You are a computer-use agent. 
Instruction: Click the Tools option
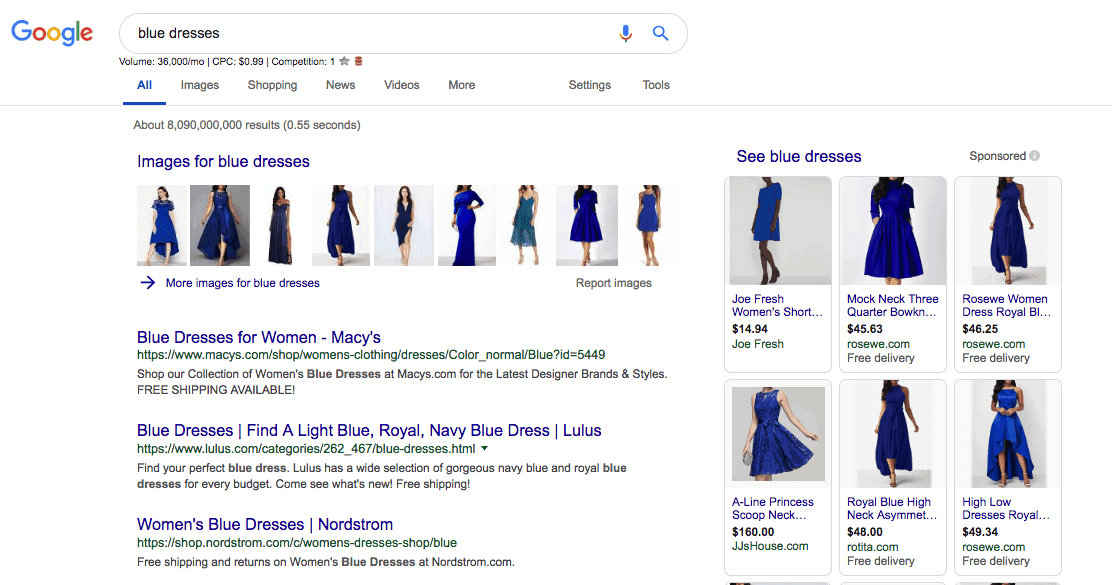click(x=656, y=85)
